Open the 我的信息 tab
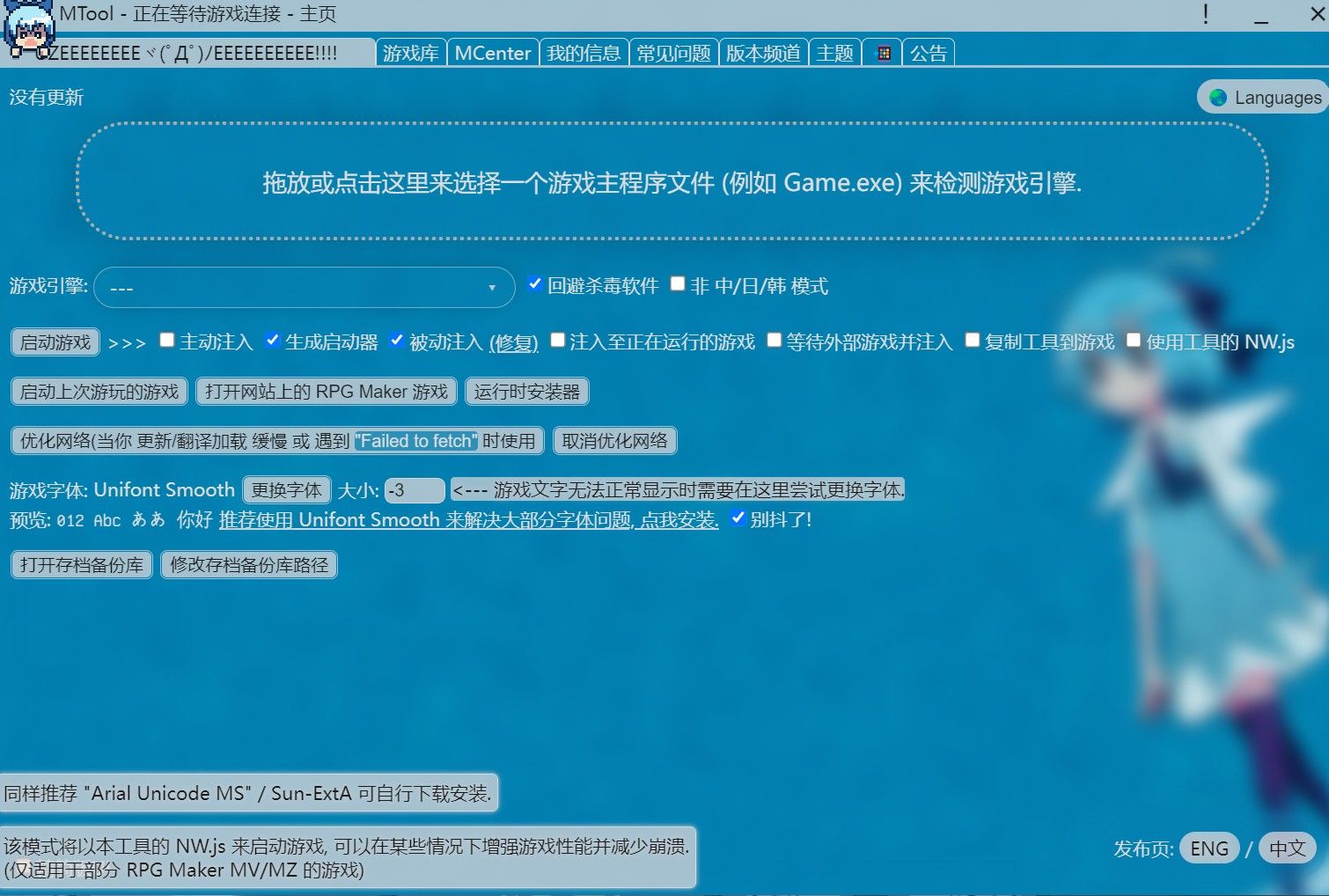 click(584, 53)
